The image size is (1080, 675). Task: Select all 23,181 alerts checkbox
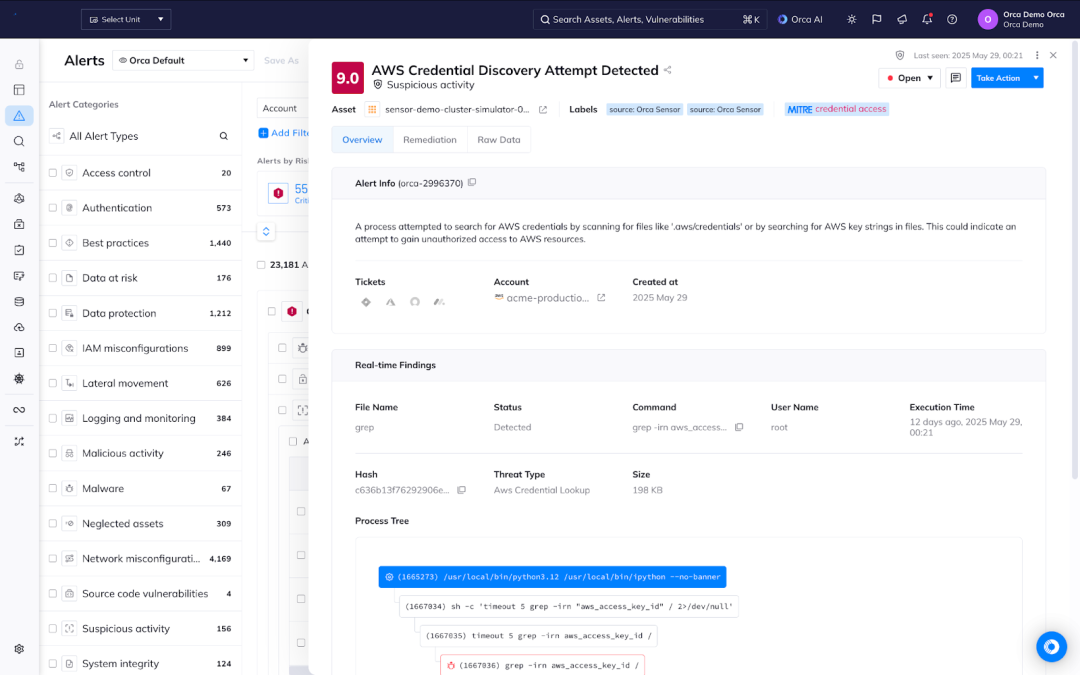[x=261, y=264]
